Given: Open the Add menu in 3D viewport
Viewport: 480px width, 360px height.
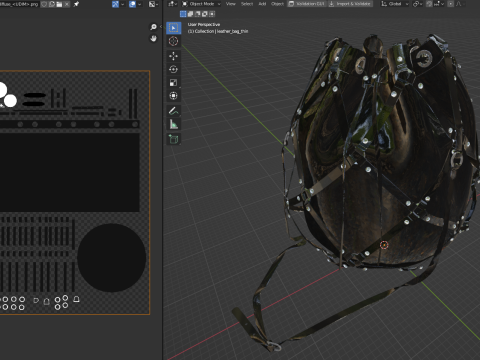Looking at the screenshot, I should 262,4.
